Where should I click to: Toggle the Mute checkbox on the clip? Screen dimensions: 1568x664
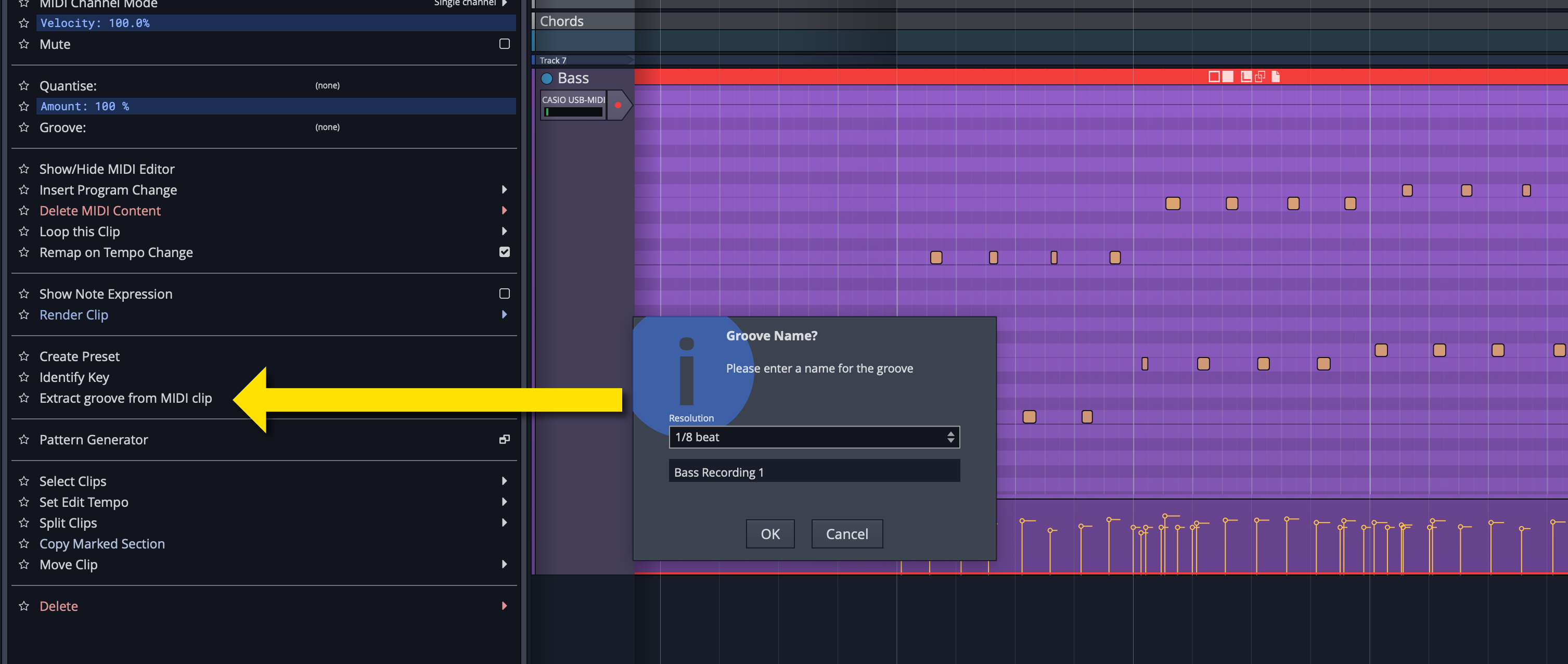tap(503, 44)
